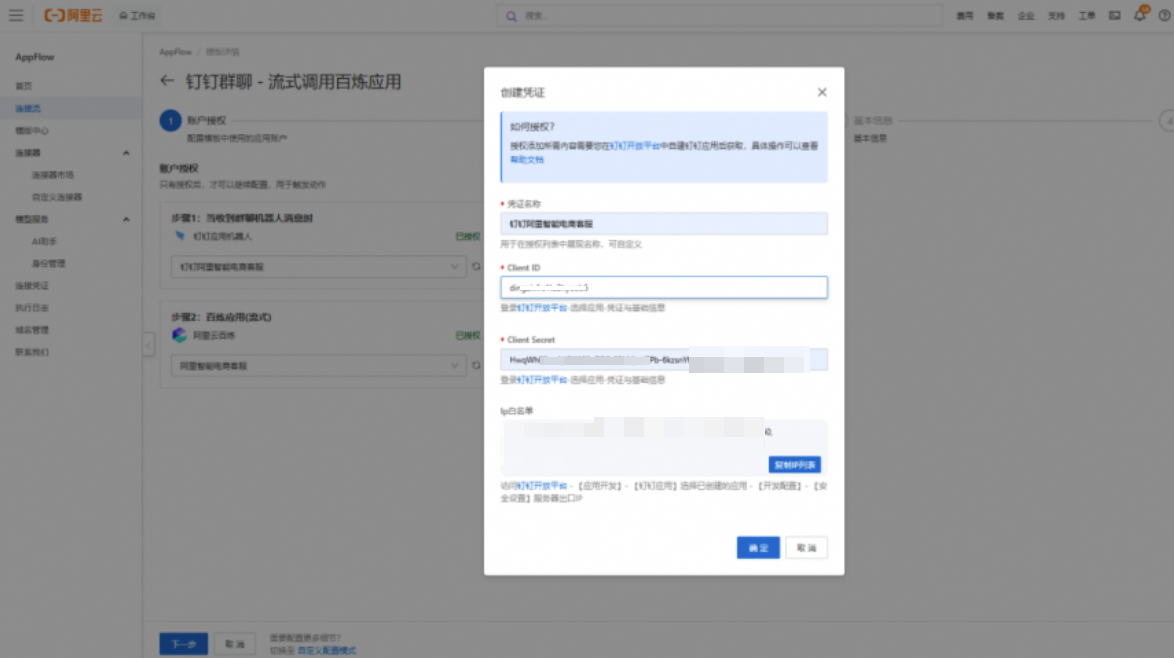The width and height of the screenshot is (1174, 658).
Task: Click the 已授权 status in step 1
Action: point(468,237)
